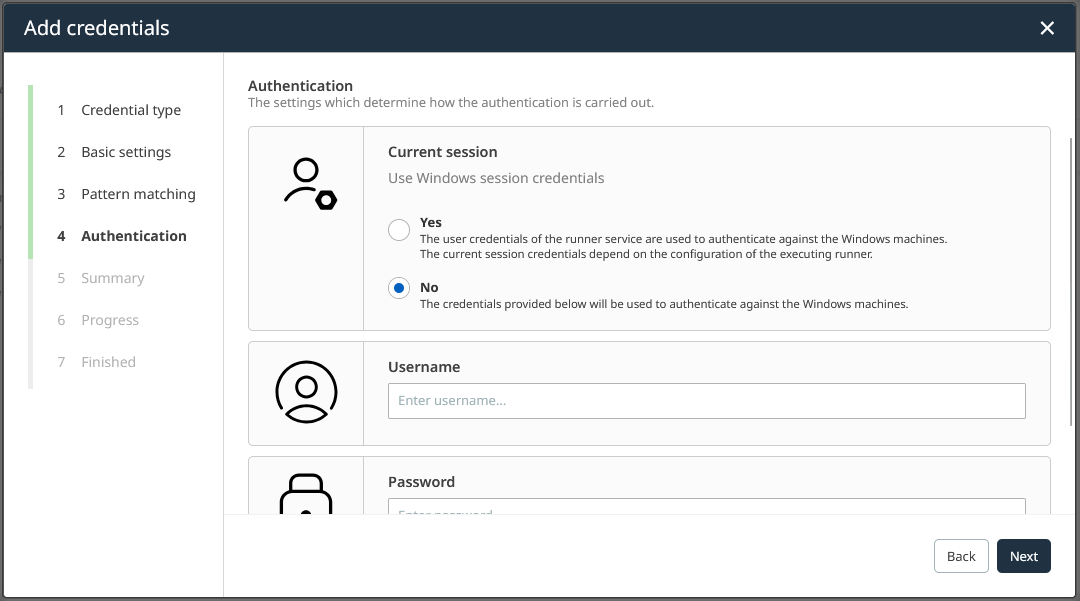Click the padlock icon beside Password

(x=306, y=494)
